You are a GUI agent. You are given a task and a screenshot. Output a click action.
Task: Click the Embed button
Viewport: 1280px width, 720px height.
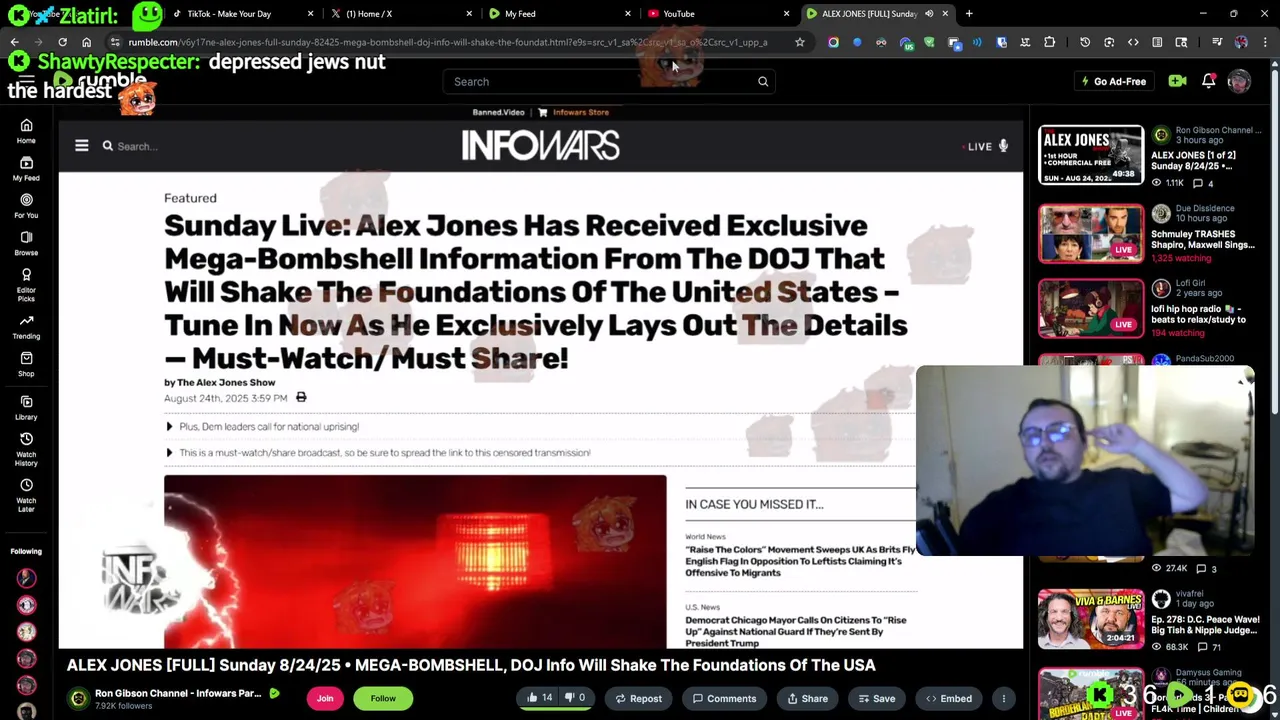coord(948,699)
